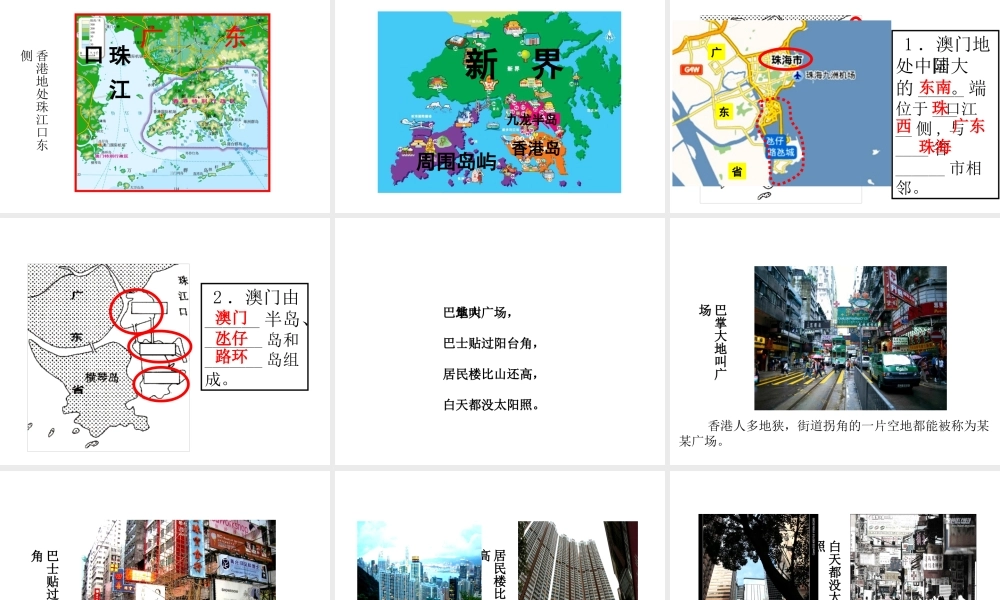Click the 九龙半岛 label
This screenshot has height=600, width=1000.
(x=531, y=119)
